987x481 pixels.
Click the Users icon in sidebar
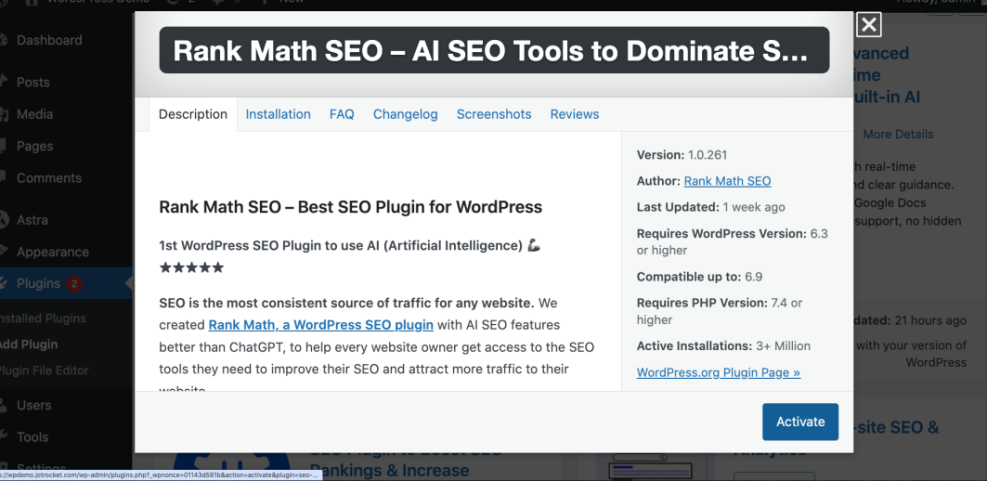pos(4,405)
